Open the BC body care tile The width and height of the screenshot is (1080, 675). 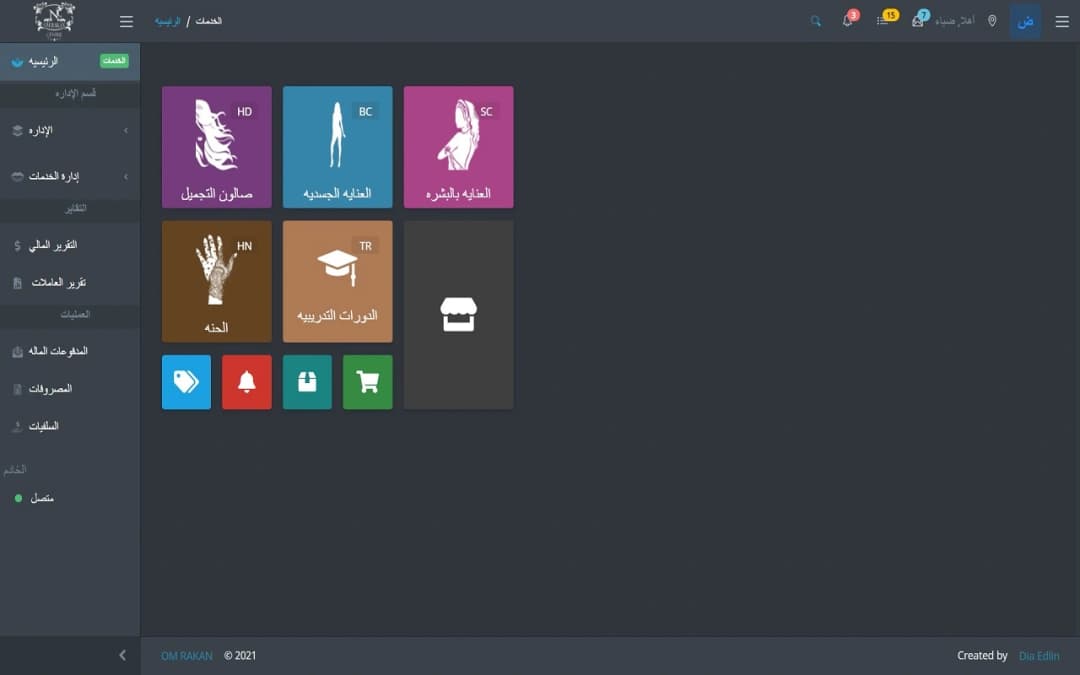click(x=337, y=147)
